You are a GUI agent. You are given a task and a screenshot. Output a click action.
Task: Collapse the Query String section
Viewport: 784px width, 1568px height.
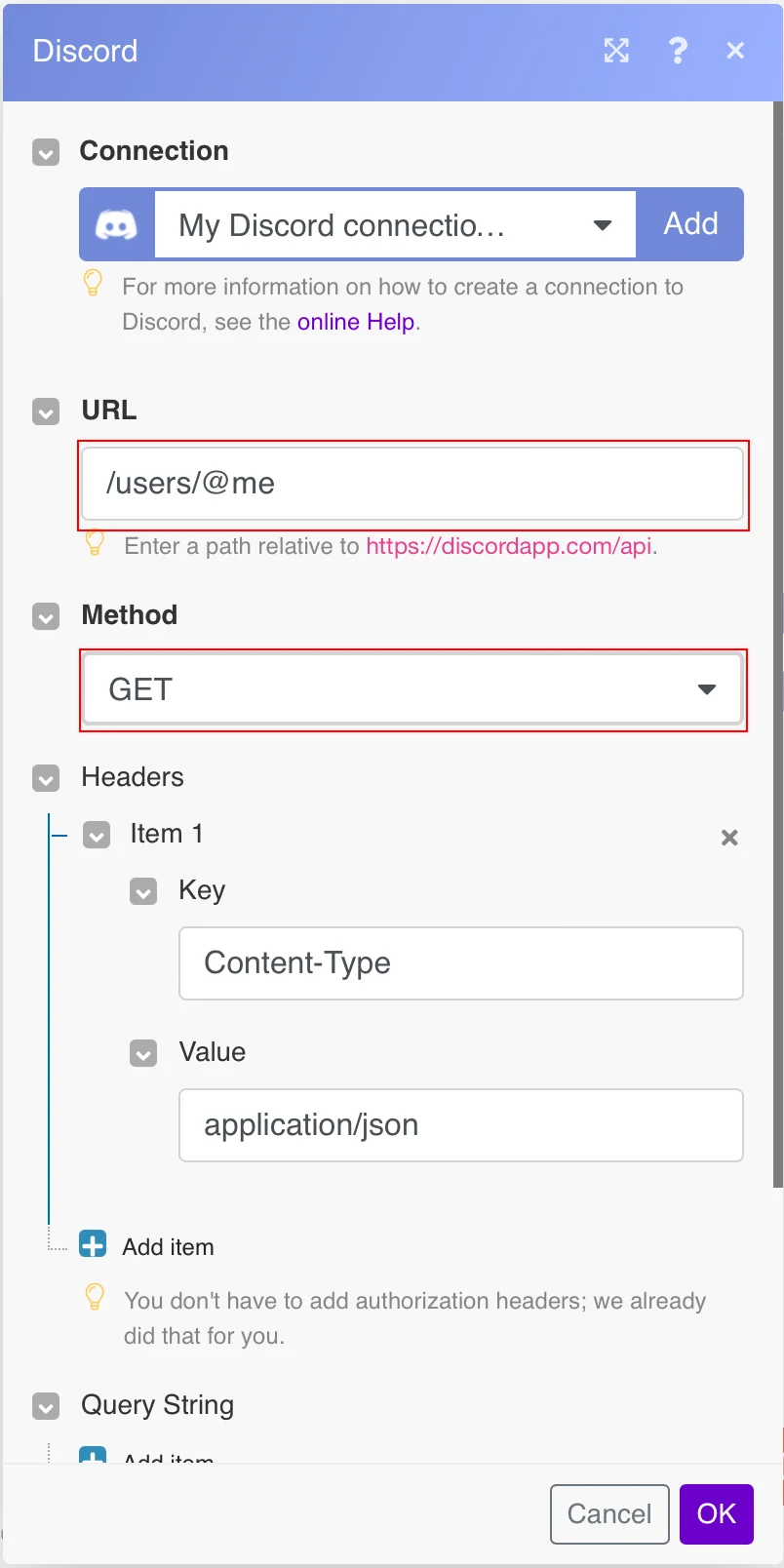pyautogui.click(x=46, y=1406)
